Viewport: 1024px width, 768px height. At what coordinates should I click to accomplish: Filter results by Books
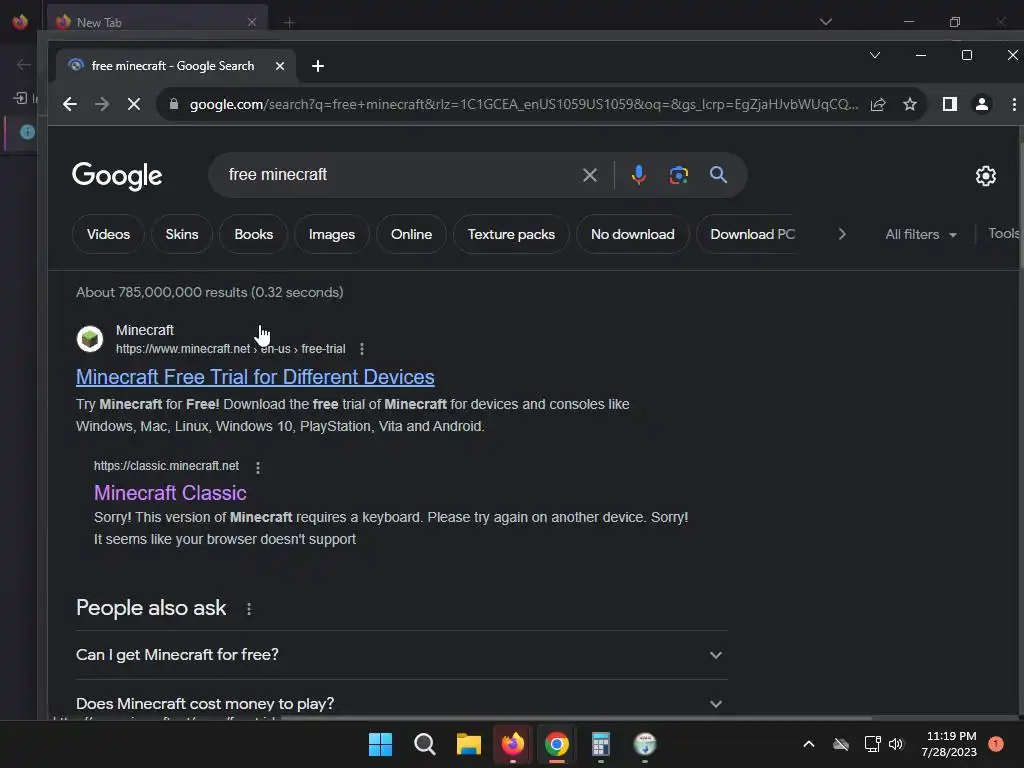click(253, 234)
